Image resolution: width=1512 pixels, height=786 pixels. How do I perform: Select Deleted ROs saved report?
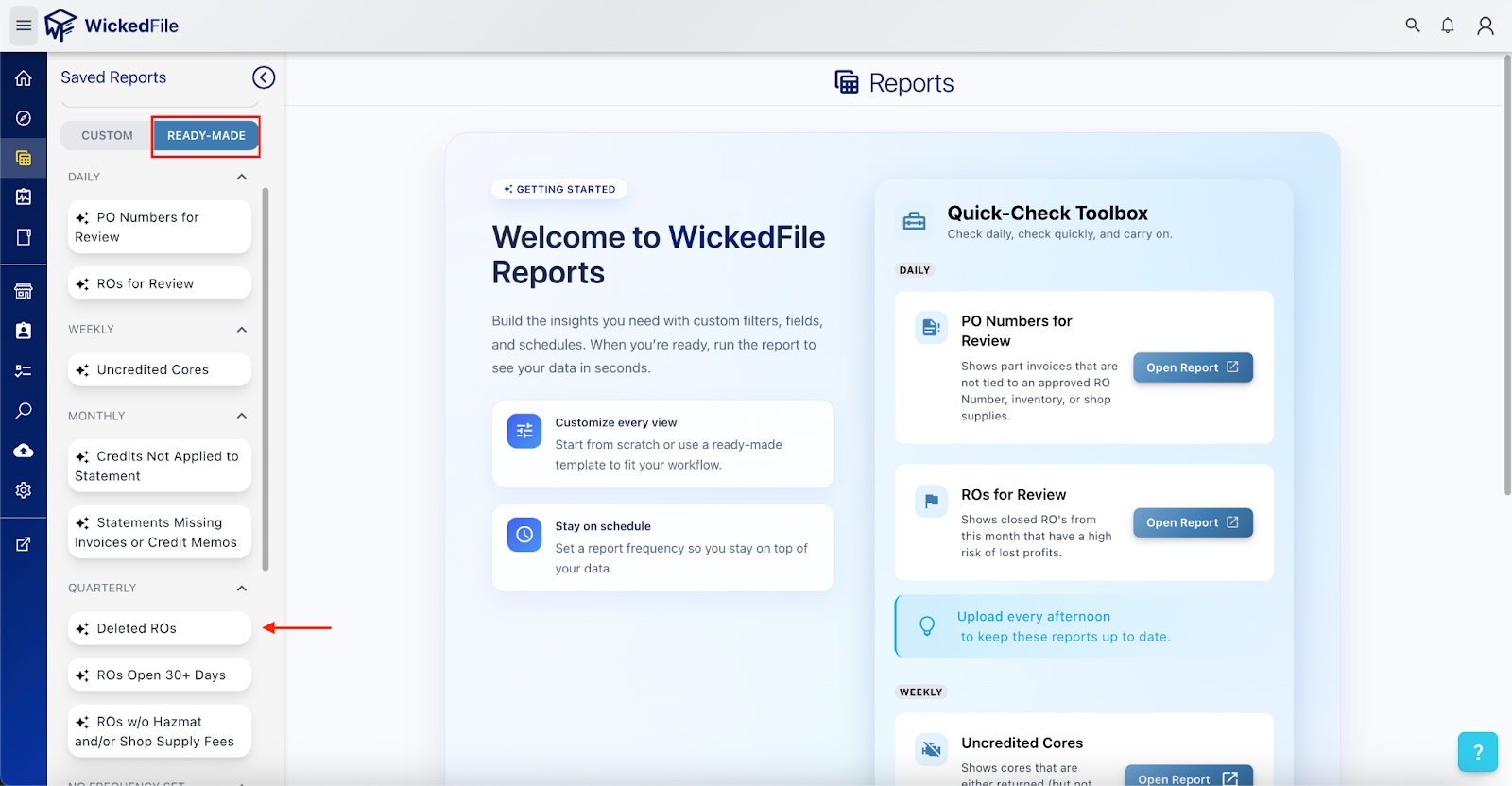[159, 628]
